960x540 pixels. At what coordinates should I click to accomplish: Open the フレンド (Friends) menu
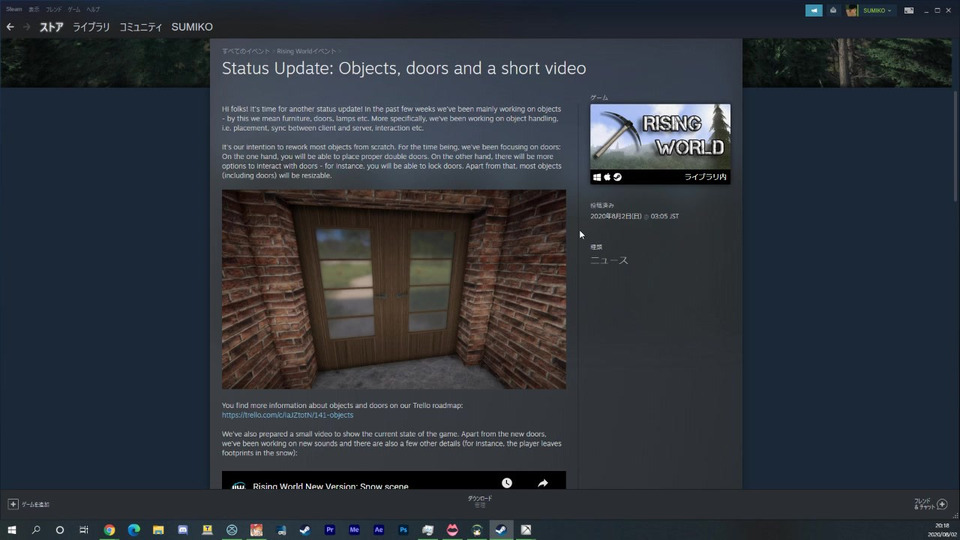click(x=53, y=9)
